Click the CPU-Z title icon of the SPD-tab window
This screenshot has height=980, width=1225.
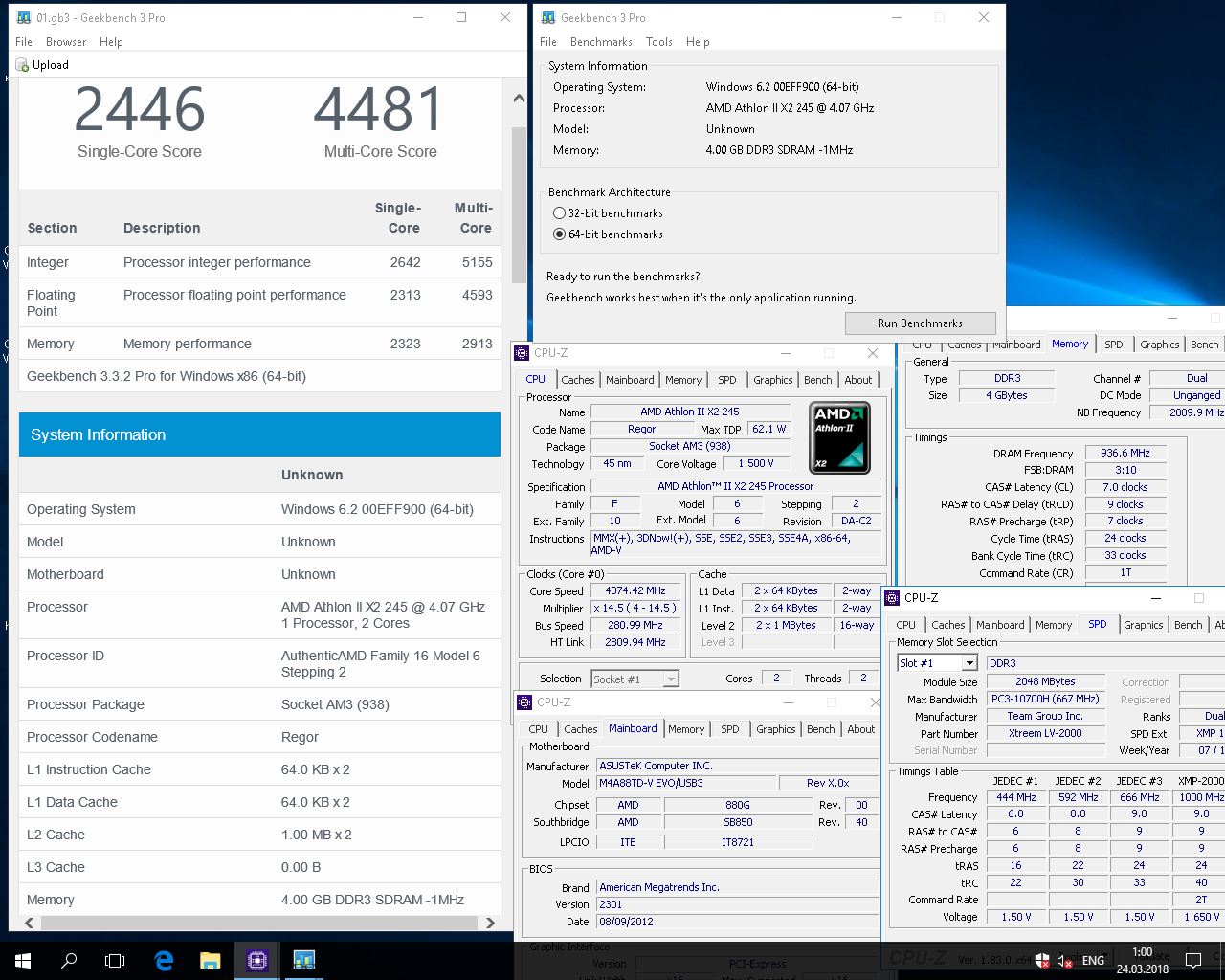pyautogui.click(x=892, y=598)
